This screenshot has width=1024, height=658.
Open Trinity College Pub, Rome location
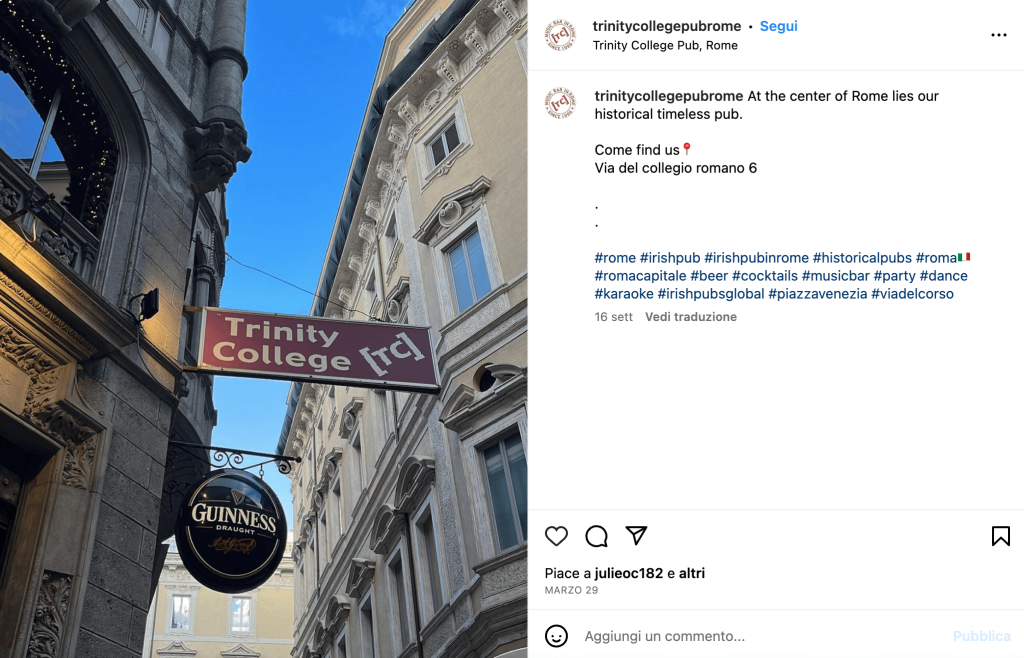click(x=665, y=45)
